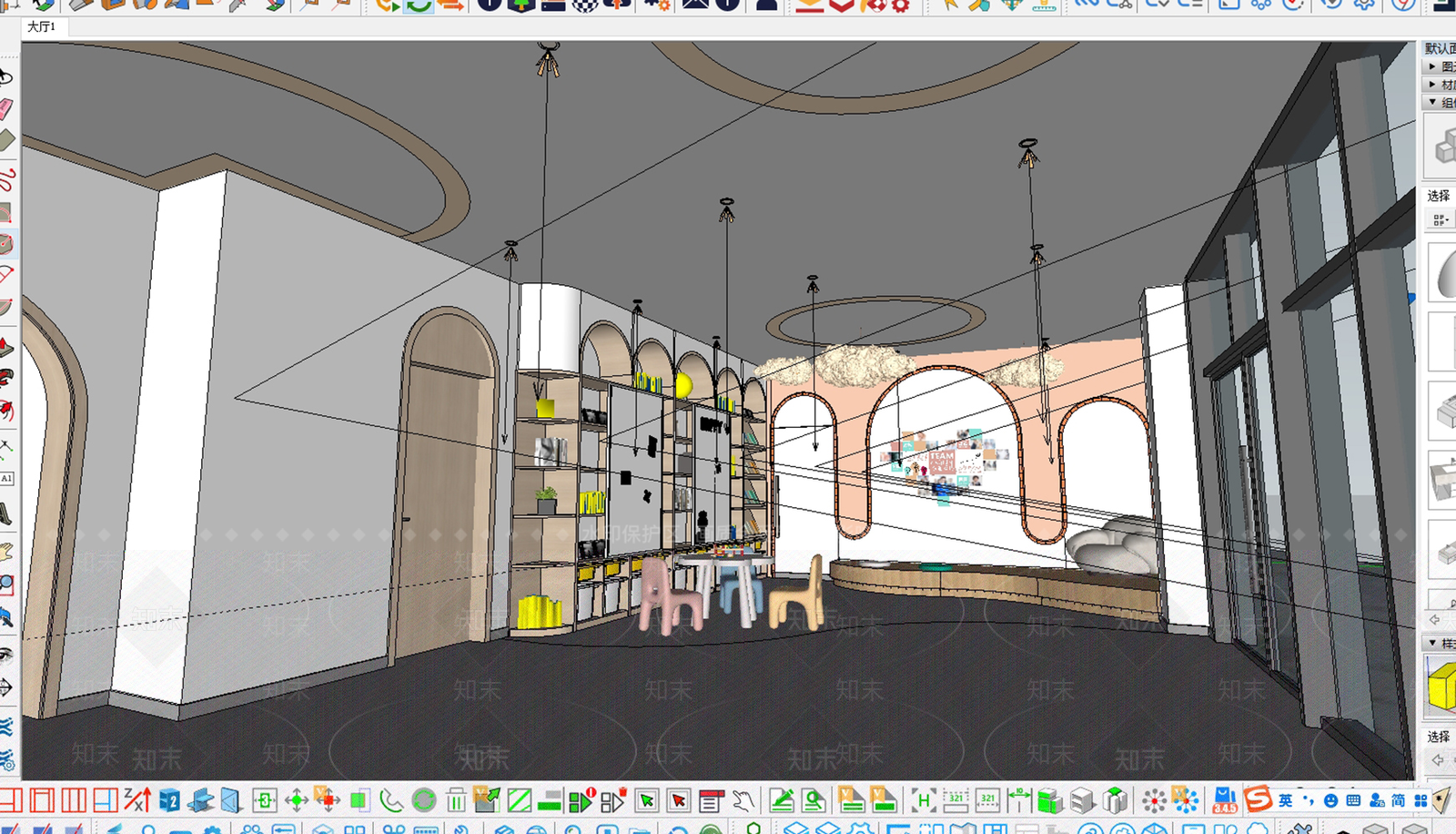Expand the 图元 panel section
This screenshot has height=834, width=1456.
1440,66
